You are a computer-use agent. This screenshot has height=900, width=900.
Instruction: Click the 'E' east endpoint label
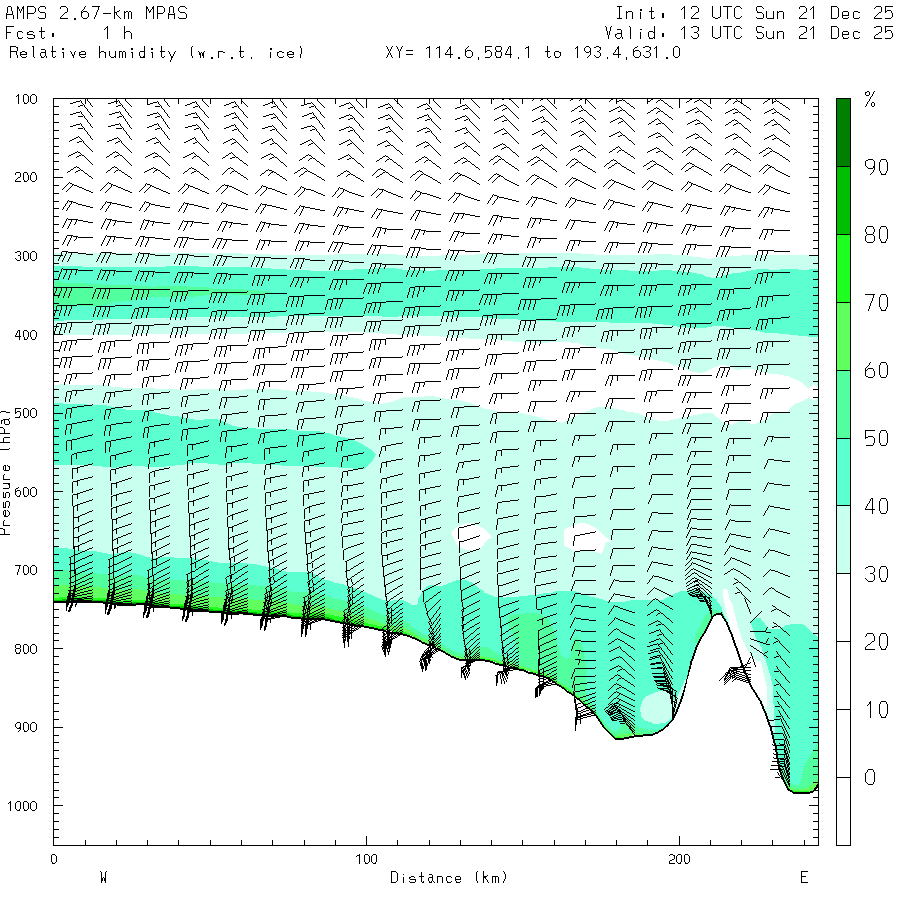804,878
